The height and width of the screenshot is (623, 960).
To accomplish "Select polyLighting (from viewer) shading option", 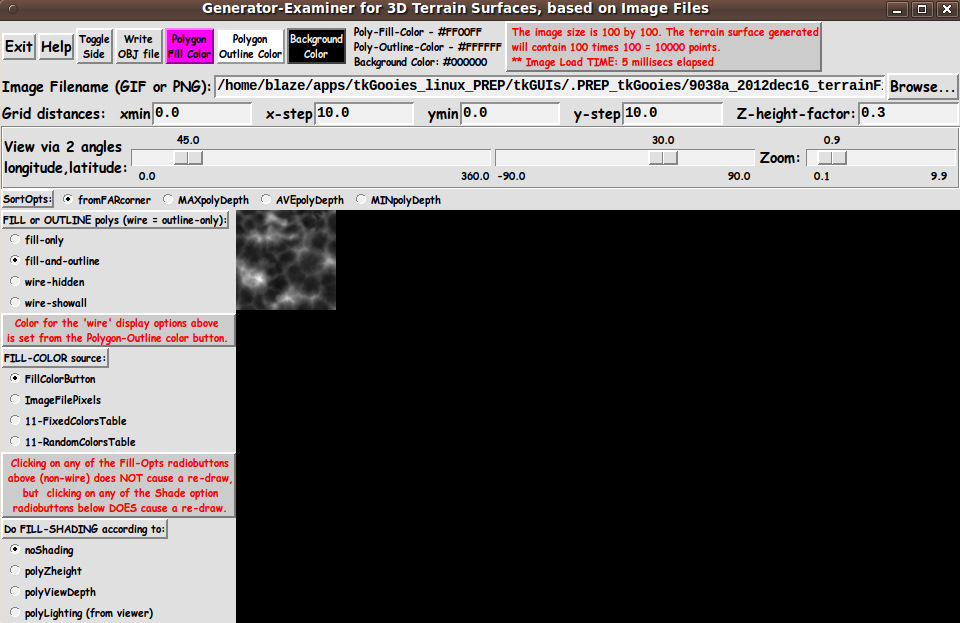I will point(81,613).
